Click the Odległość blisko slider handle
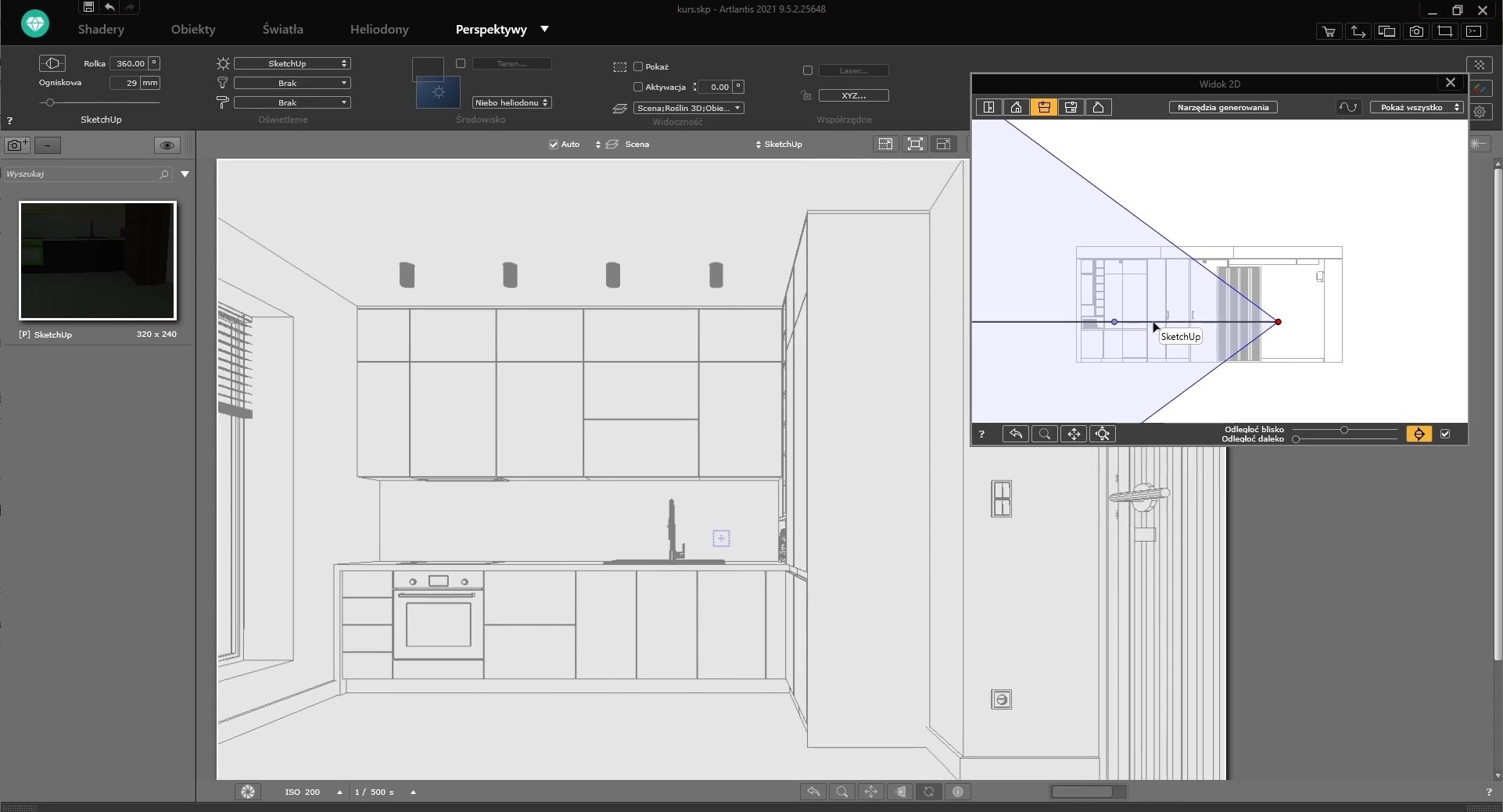1503x812 pixels. [x=1344, y=430]
